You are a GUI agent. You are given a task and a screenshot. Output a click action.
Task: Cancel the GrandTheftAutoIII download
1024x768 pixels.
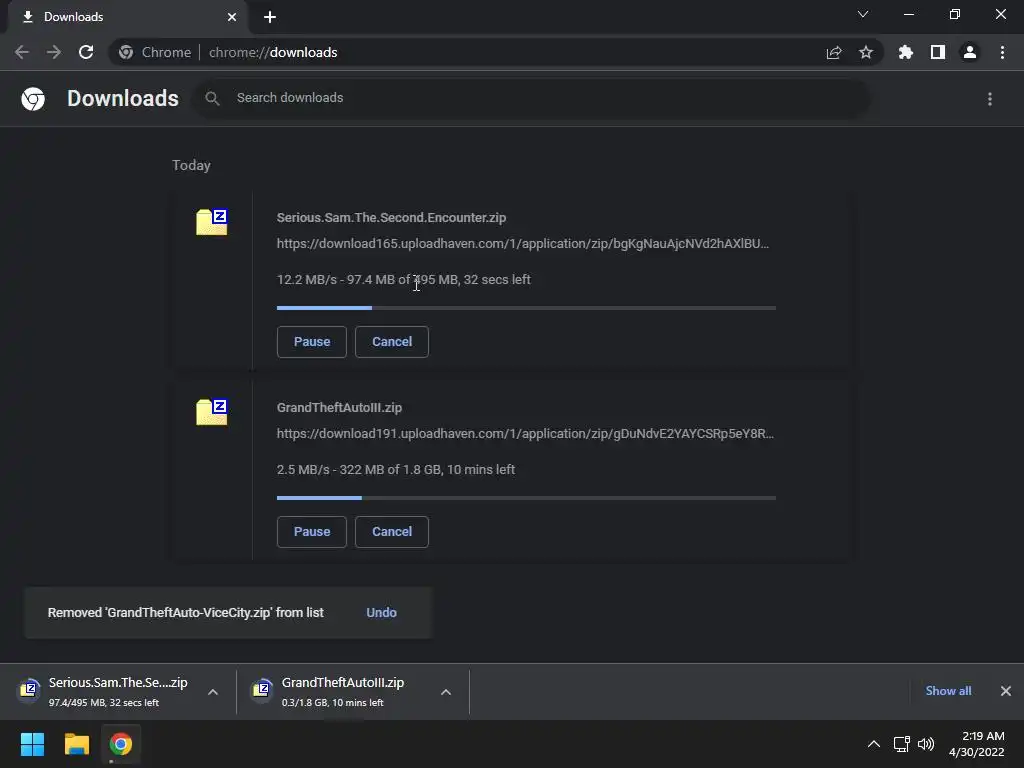click(392, 532)
